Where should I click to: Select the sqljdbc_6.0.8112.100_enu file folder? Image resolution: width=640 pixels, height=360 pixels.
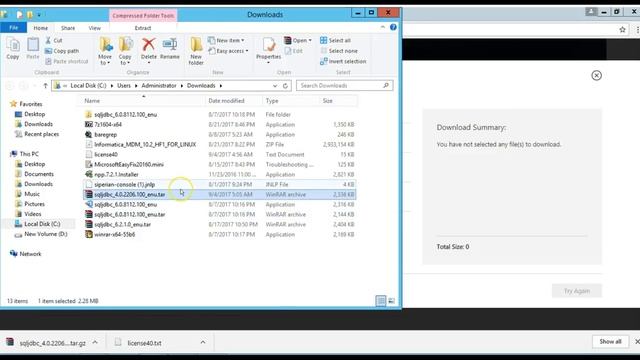click(220, 115)
